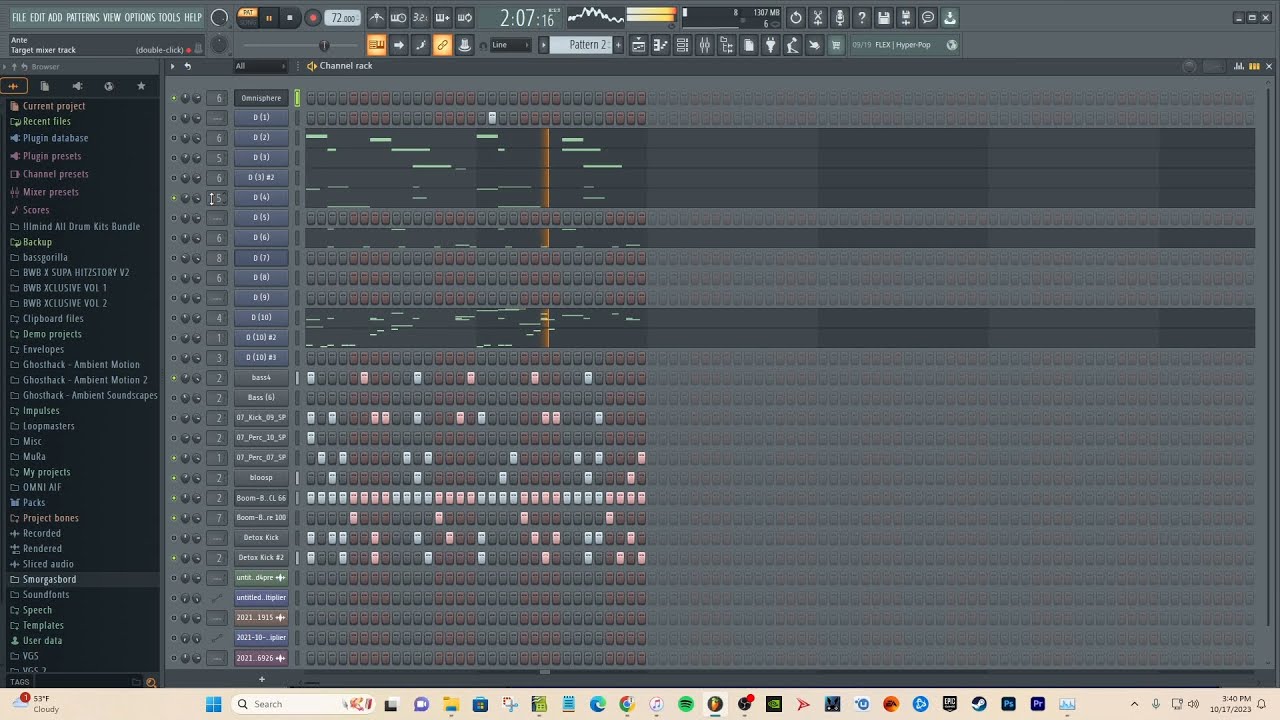Open the plugin picker plug icon
Image resolution: width=1280 pixels, height=720 pixels.
click(770, 45)
